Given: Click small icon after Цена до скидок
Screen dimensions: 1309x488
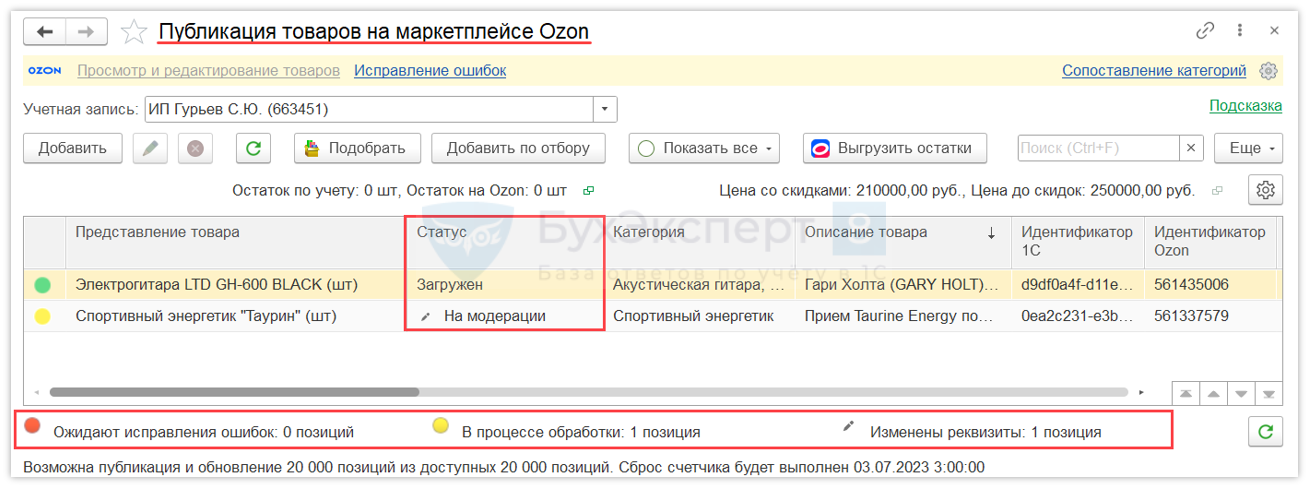Looking at the screenshot, I should click(x=1217, y=190).
